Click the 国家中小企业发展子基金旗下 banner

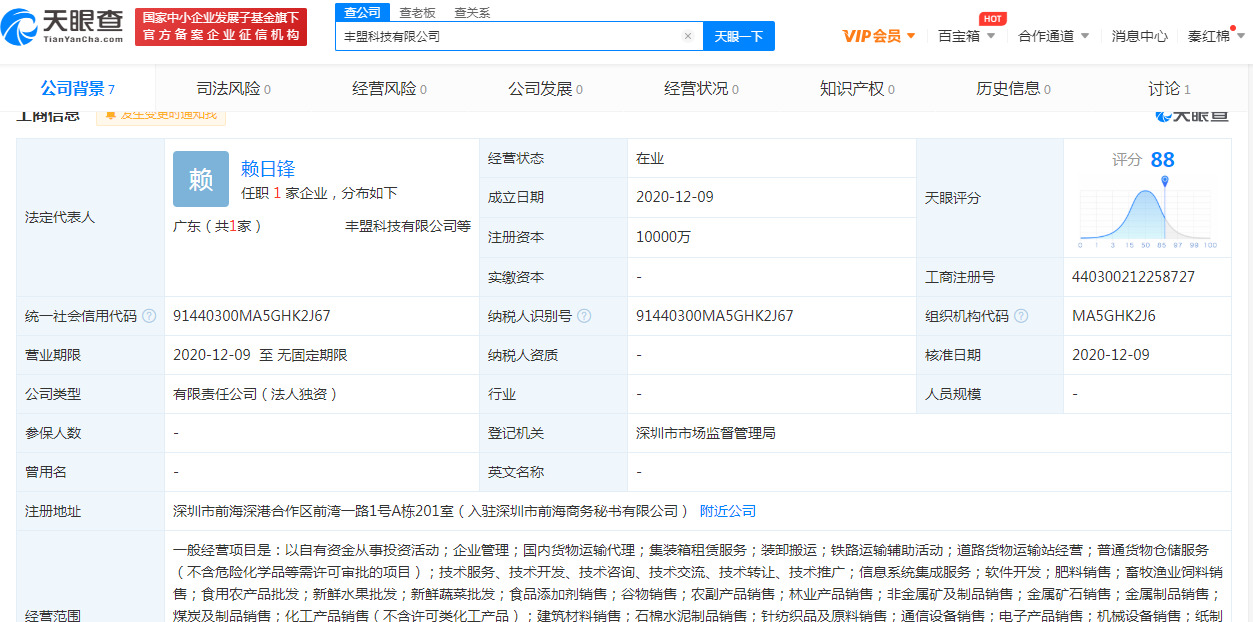(x=221, y=26)
